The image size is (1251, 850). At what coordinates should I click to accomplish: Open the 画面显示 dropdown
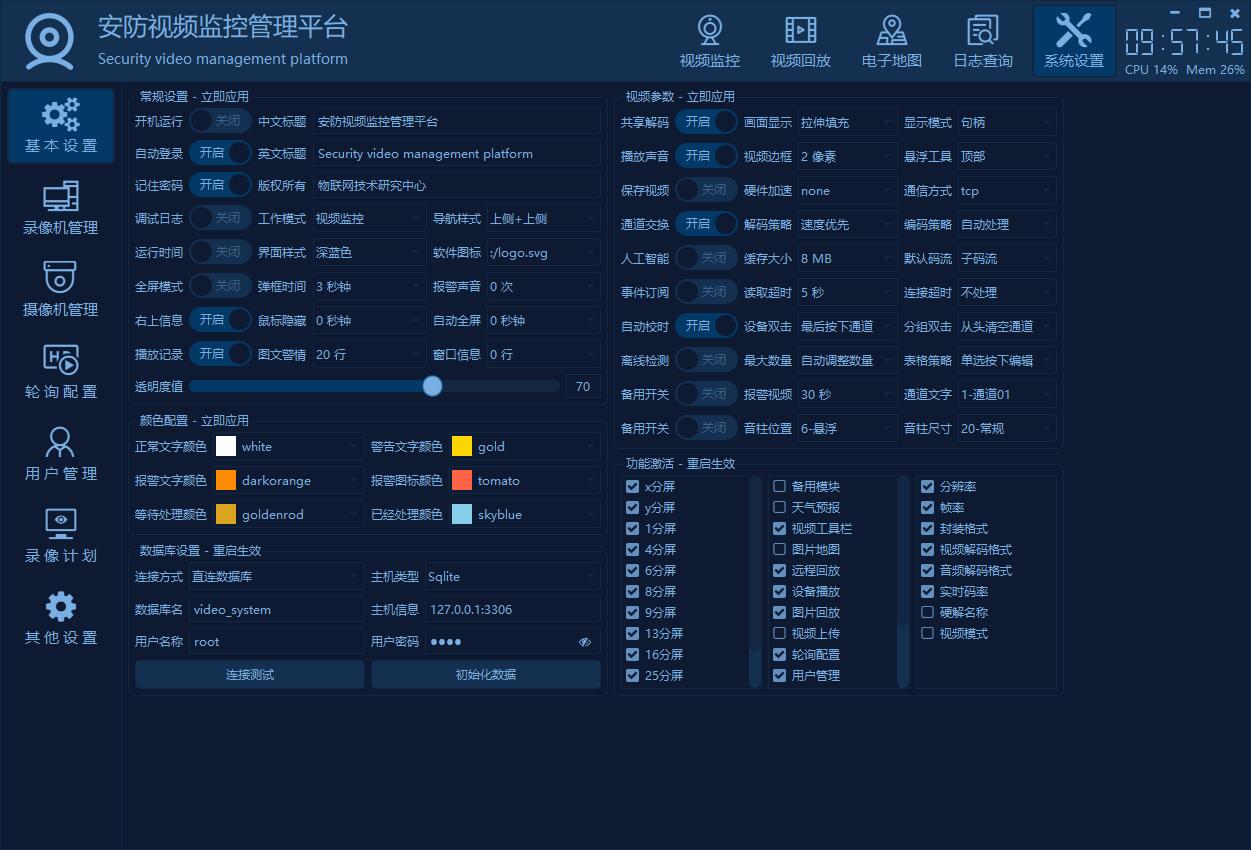pos(847,122)
